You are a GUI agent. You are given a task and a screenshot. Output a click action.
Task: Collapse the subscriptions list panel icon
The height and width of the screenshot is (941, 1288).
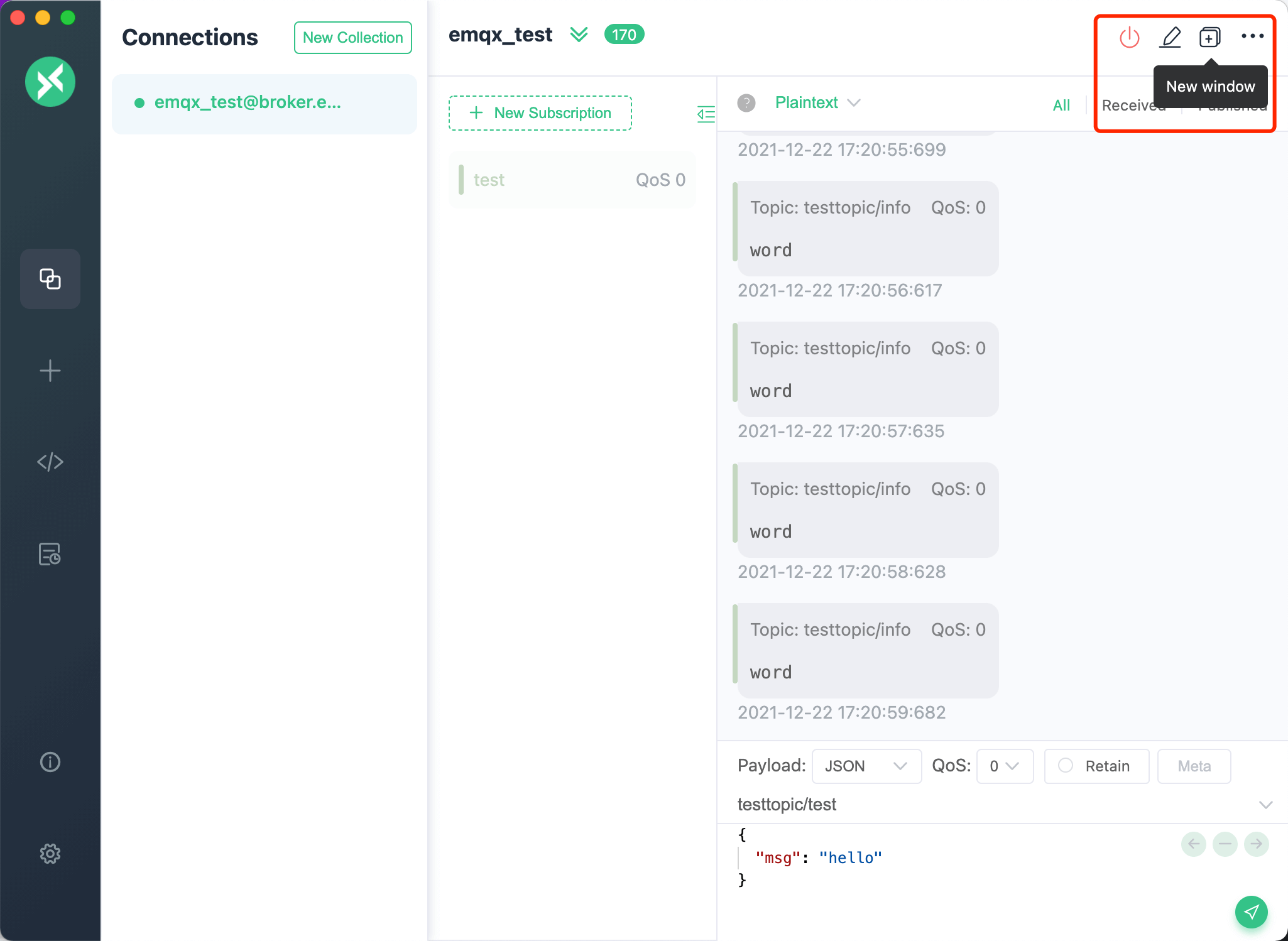[x=706, y=114]
